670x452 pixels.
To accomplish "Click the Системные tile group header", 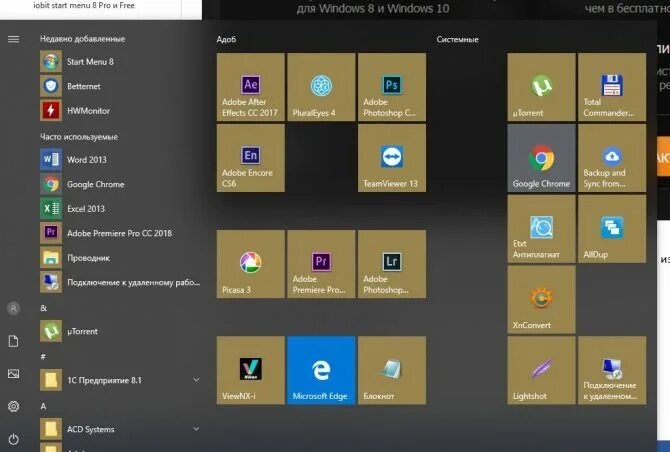I will point(457,39).
